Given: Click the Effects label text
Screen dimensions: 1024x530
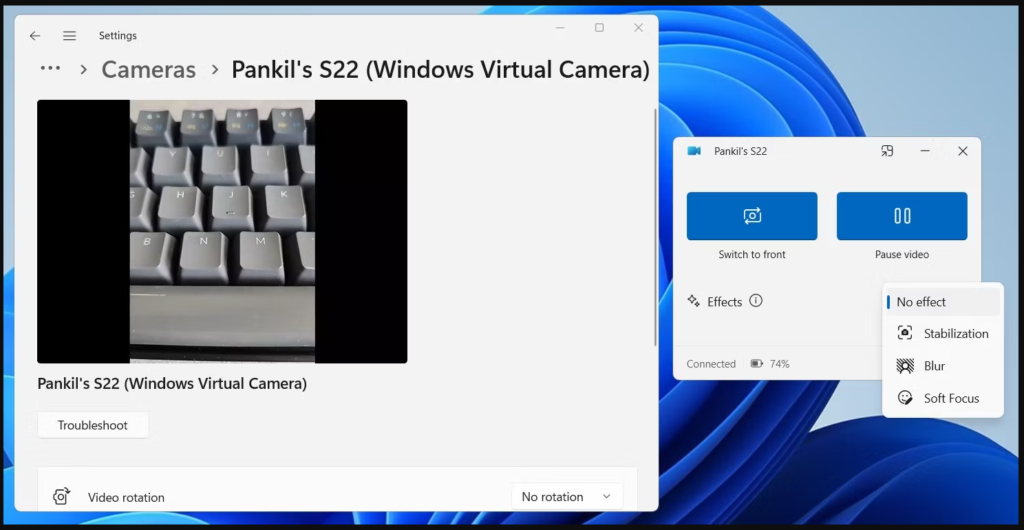Looking at the screenshot, I should [x=725, y=302].
